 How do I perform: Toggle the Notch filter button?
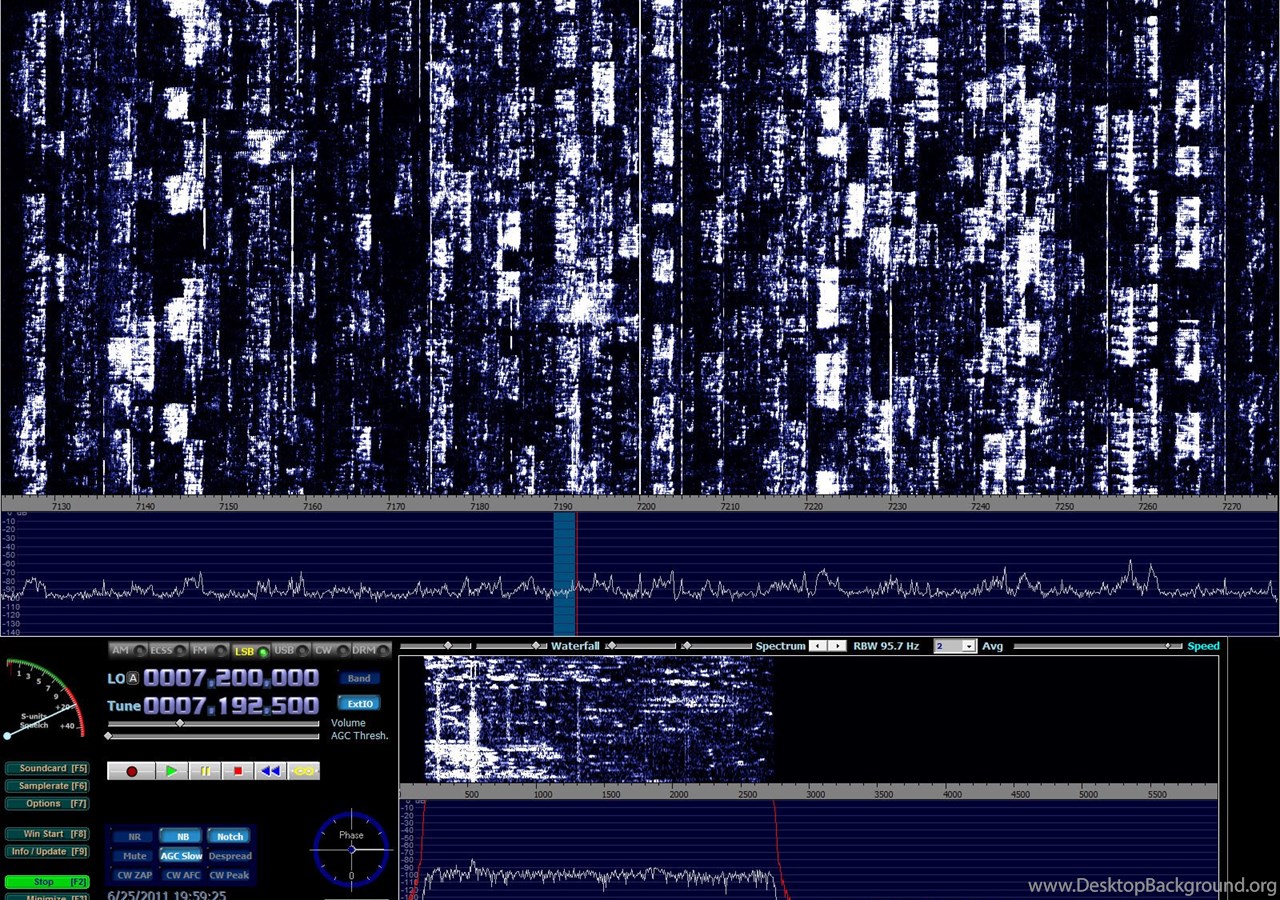(x=230, y=837)
